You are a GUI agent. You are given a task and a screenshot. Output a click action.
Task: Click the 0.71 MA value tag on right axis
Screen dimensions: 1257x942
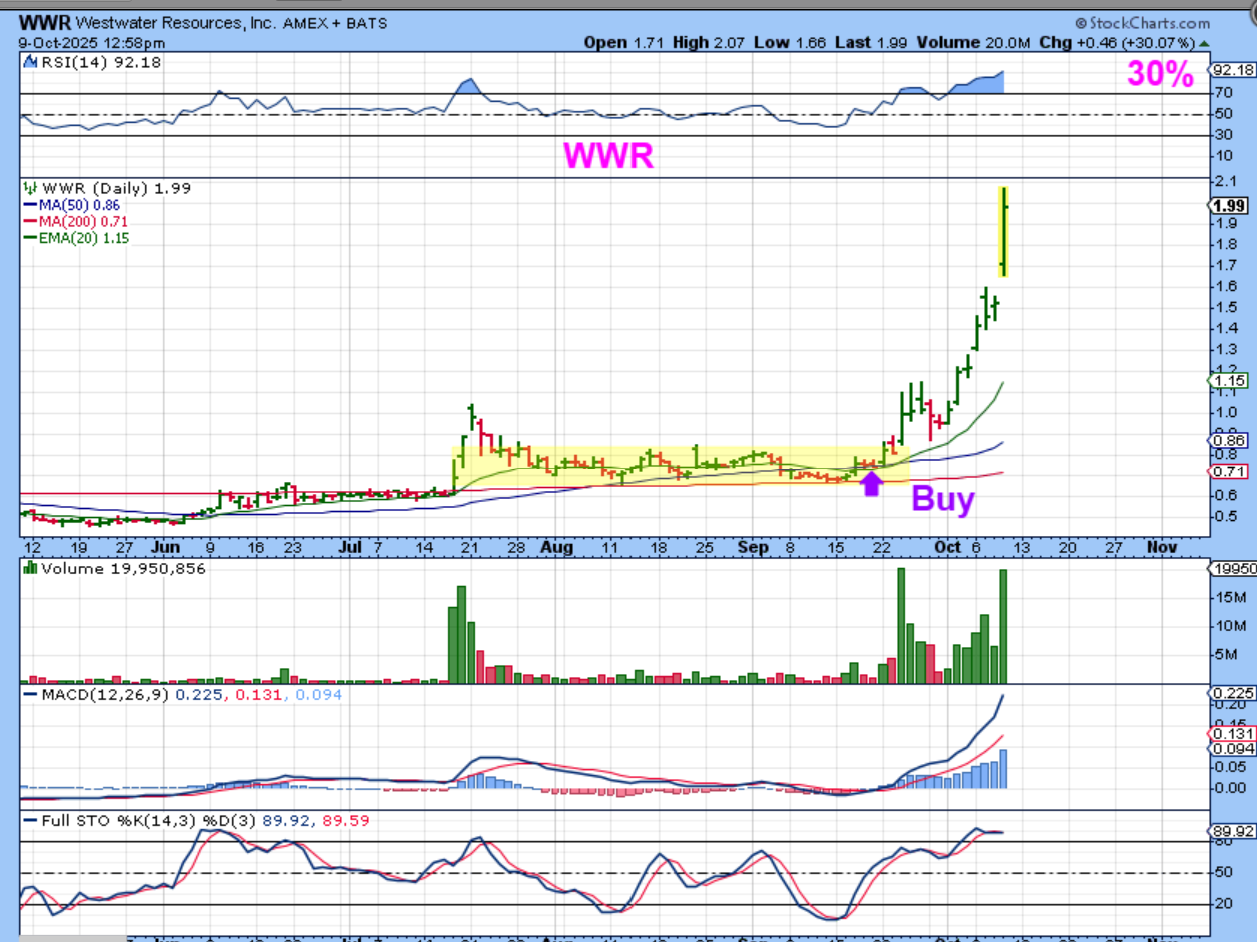point(1227,471)
